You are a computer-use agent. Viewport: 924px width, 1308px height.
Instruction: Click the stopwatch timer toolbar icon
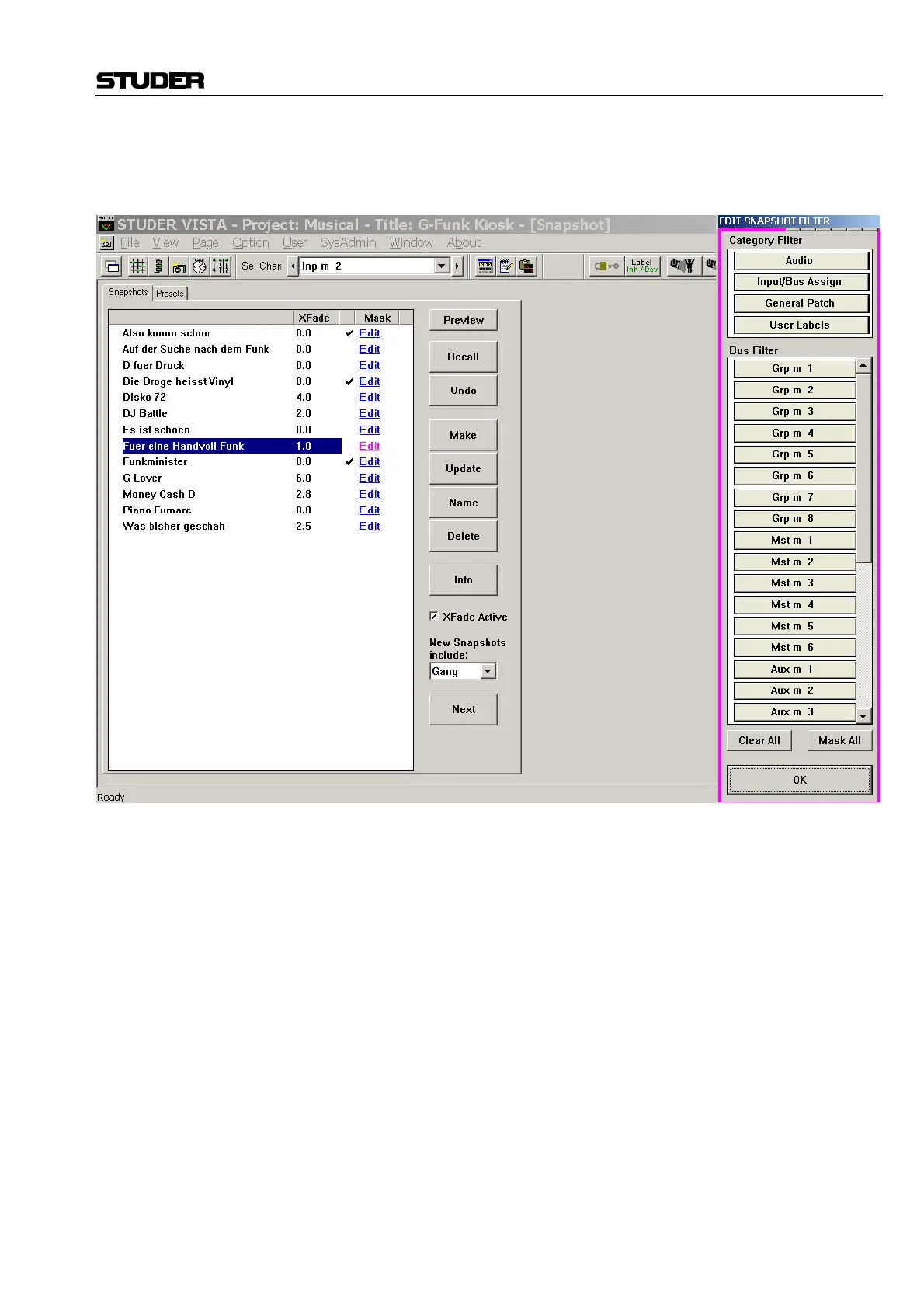click(x=200, y=266)
